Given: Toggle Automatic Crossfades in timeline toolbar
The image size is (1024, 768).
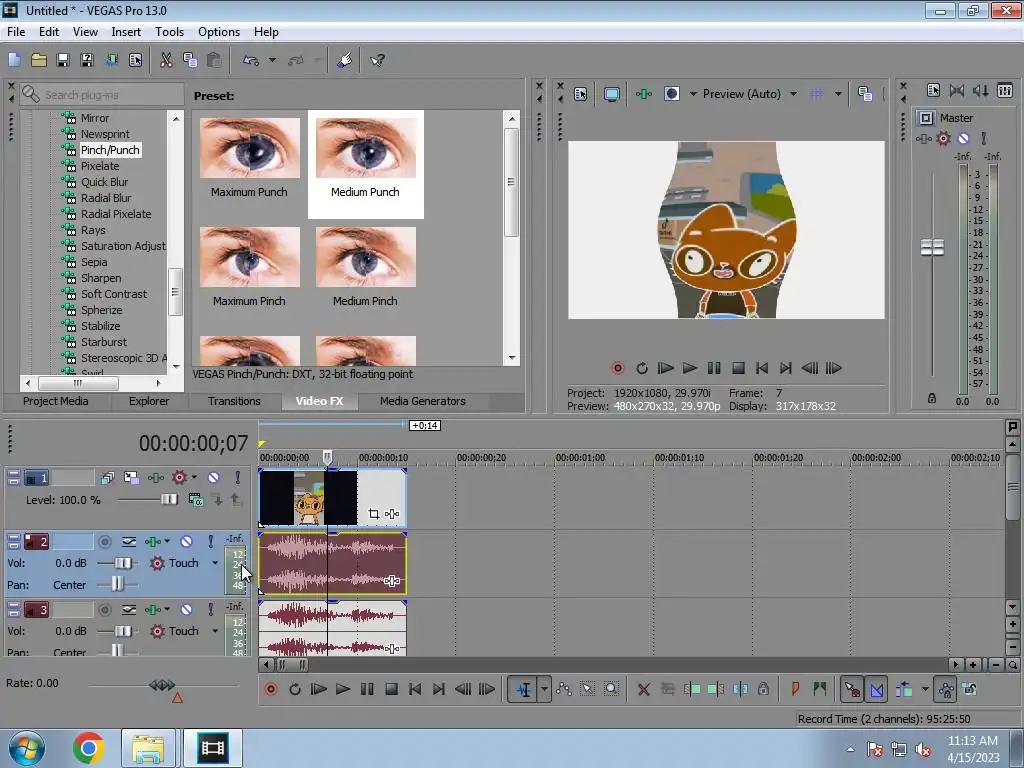Looking at the screenshot, I should pyautogui.click(x=877, y=690).
